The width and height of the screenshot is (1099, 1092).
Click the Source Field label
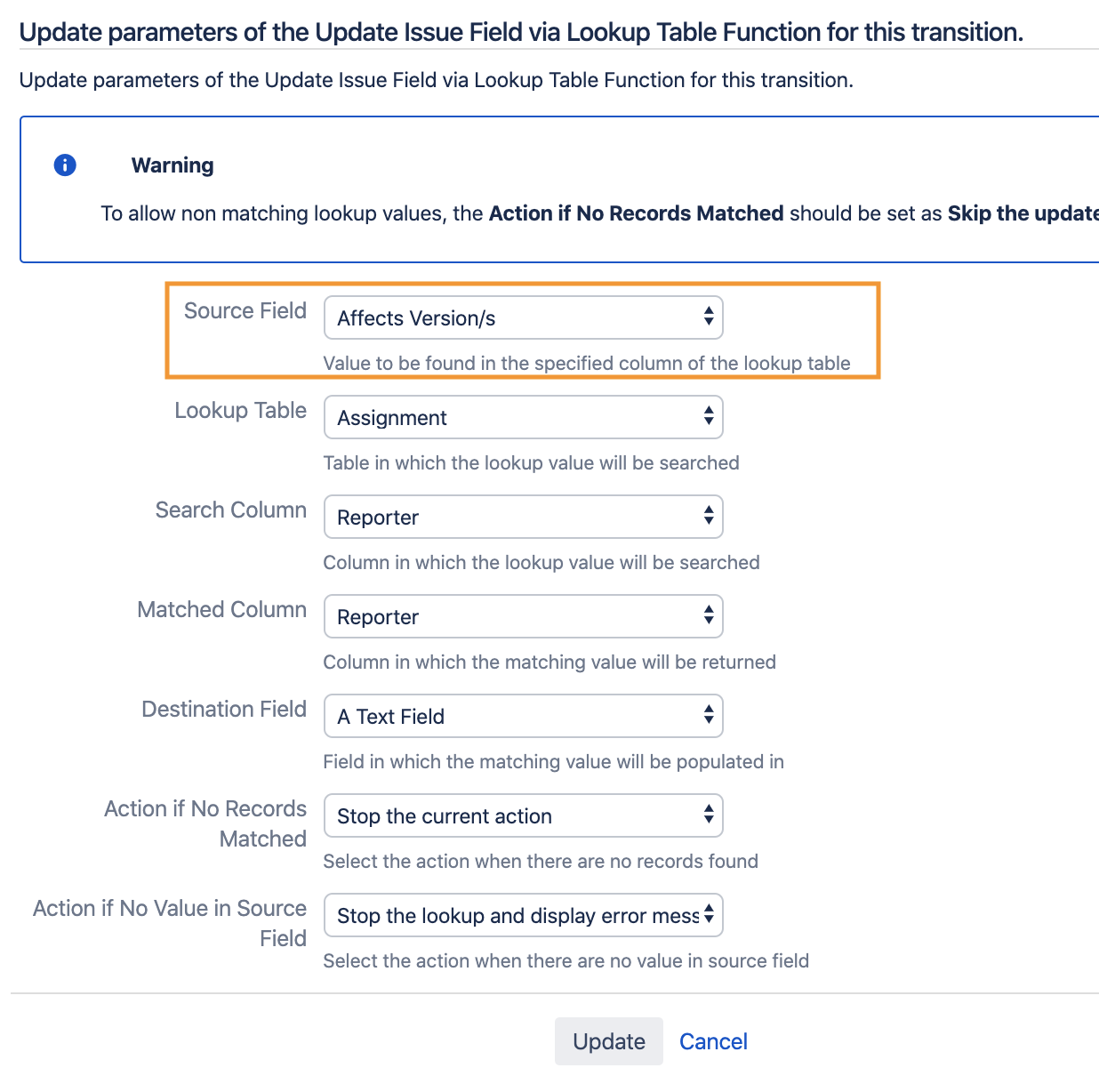point(245,311)
